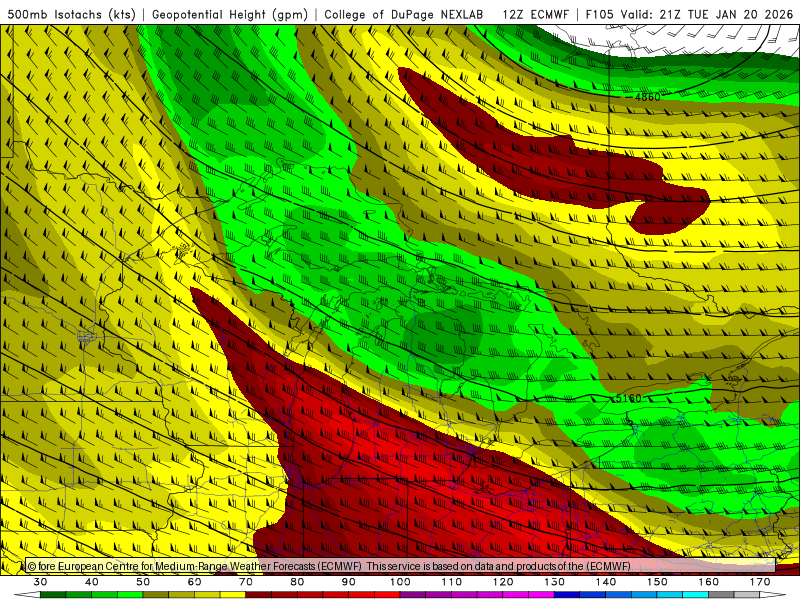
Task: Click the "F105" forecast hour label
Action: click(x=600, y=14)
